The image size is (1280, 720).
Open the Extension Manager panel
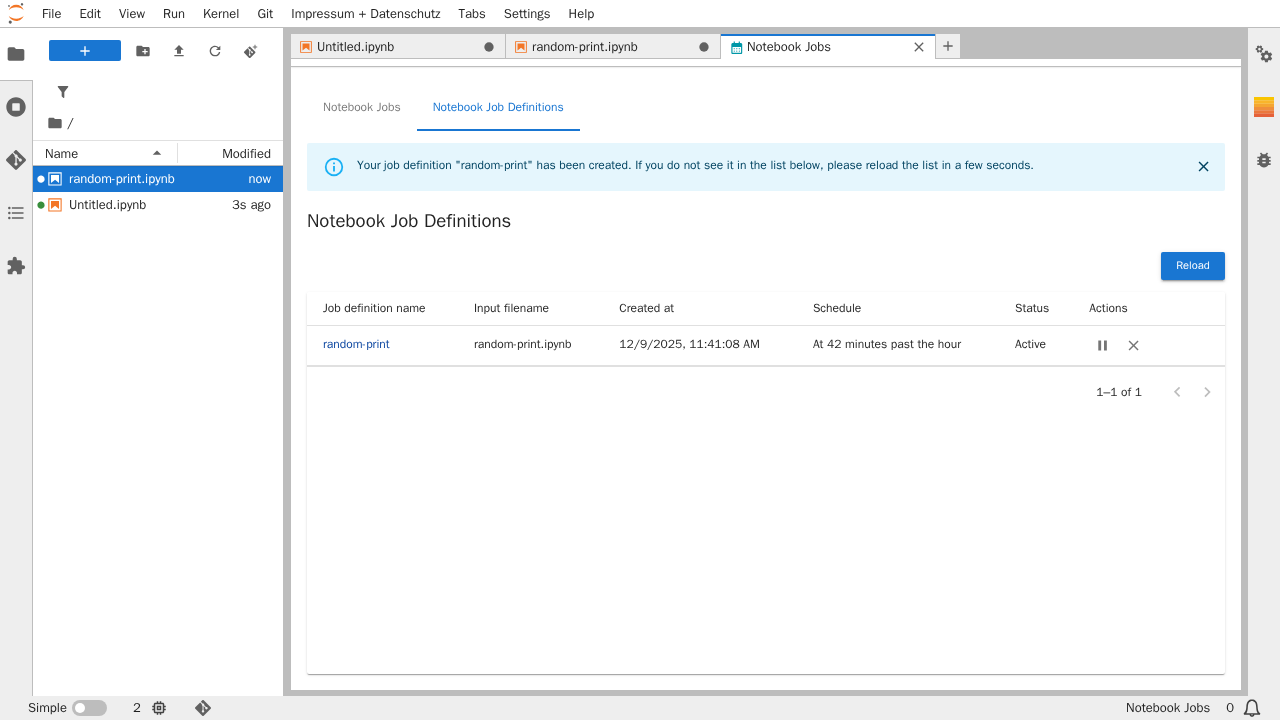pos(16,266)
